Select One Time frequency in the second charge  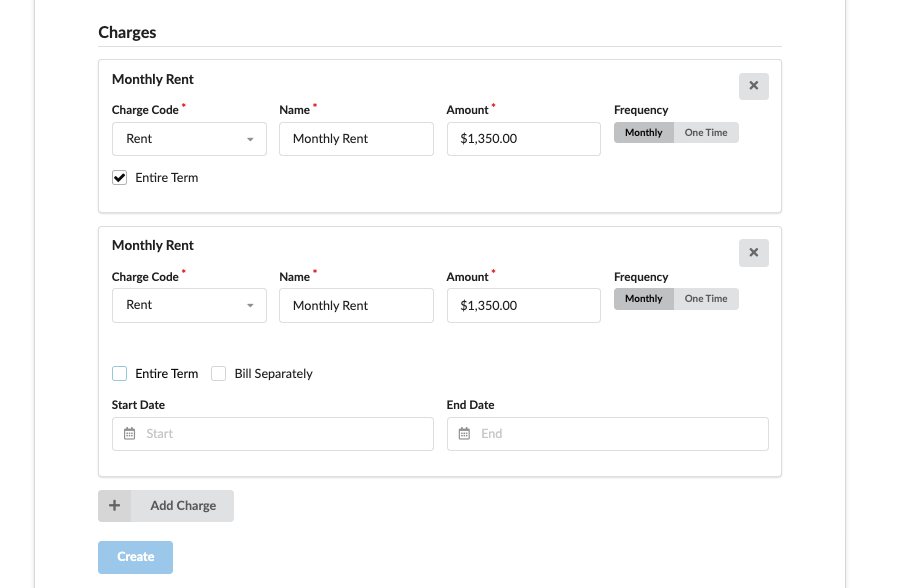(706, 298)
